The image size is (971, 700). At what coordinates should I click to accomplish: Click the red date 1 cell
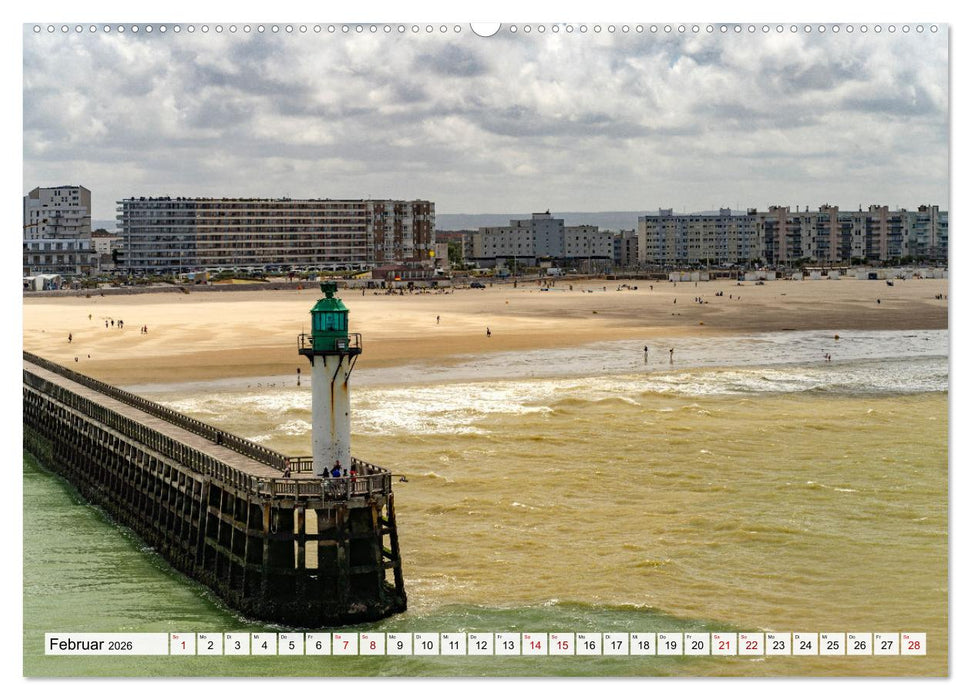coord(184,644)
